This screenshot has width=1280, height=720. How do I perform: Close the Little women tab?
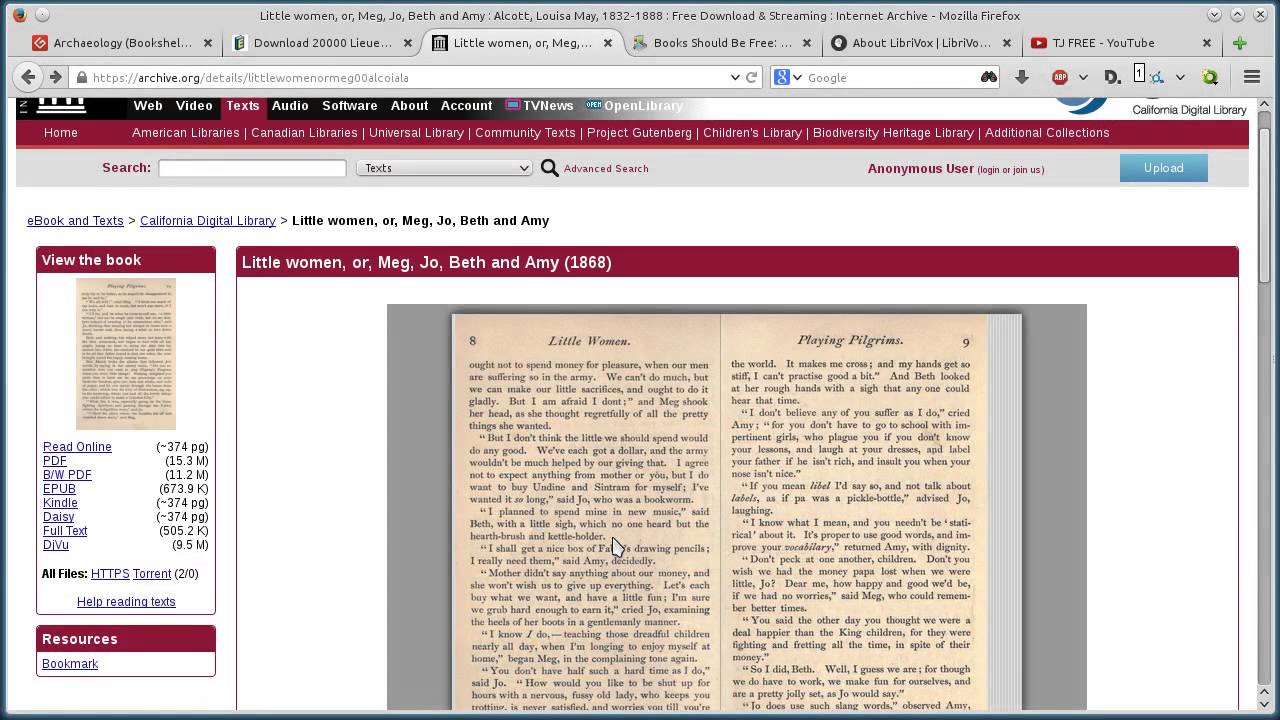607,43
